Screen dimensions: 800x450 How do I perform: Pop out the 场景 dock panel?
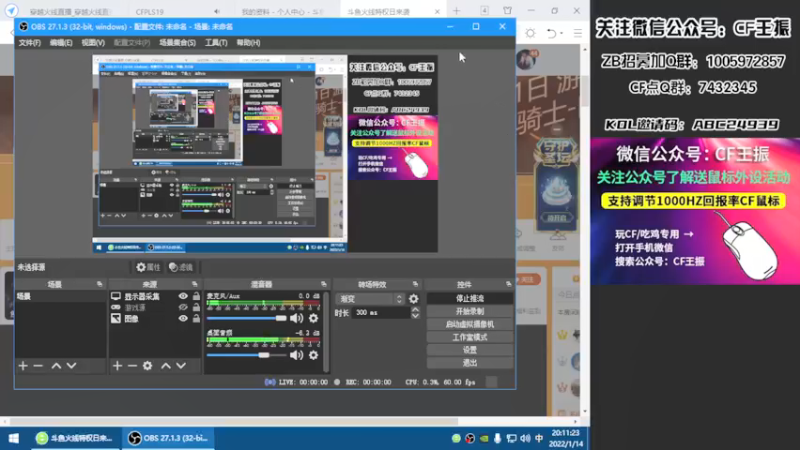point(99,284)
